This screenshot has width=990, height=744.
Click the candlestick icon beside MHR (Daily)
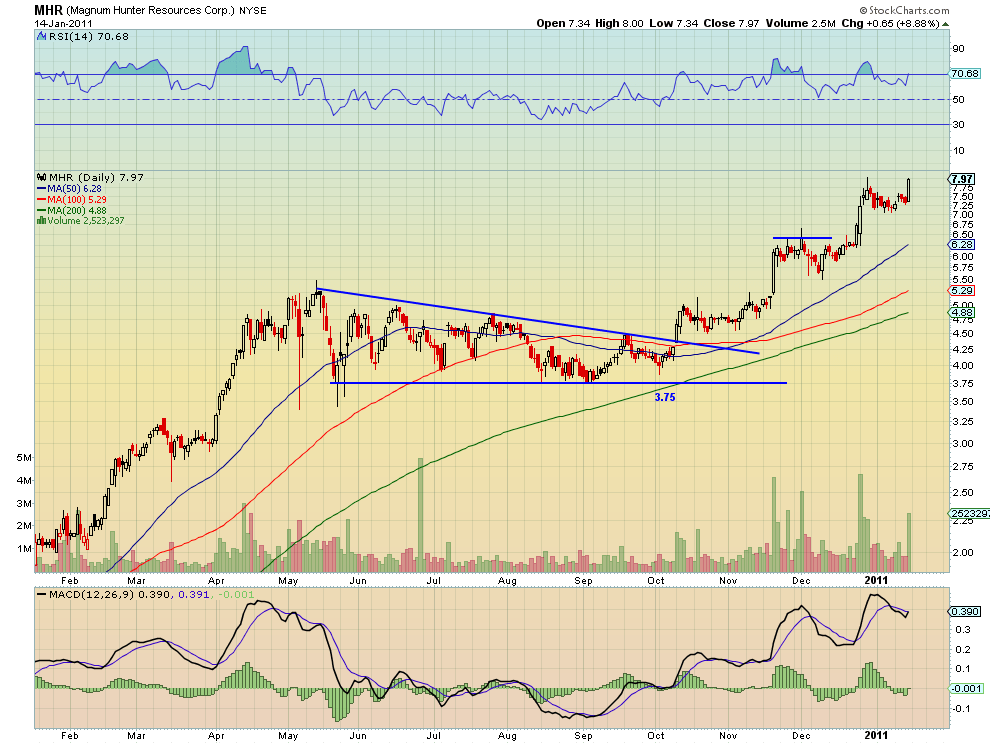(42, 177)
